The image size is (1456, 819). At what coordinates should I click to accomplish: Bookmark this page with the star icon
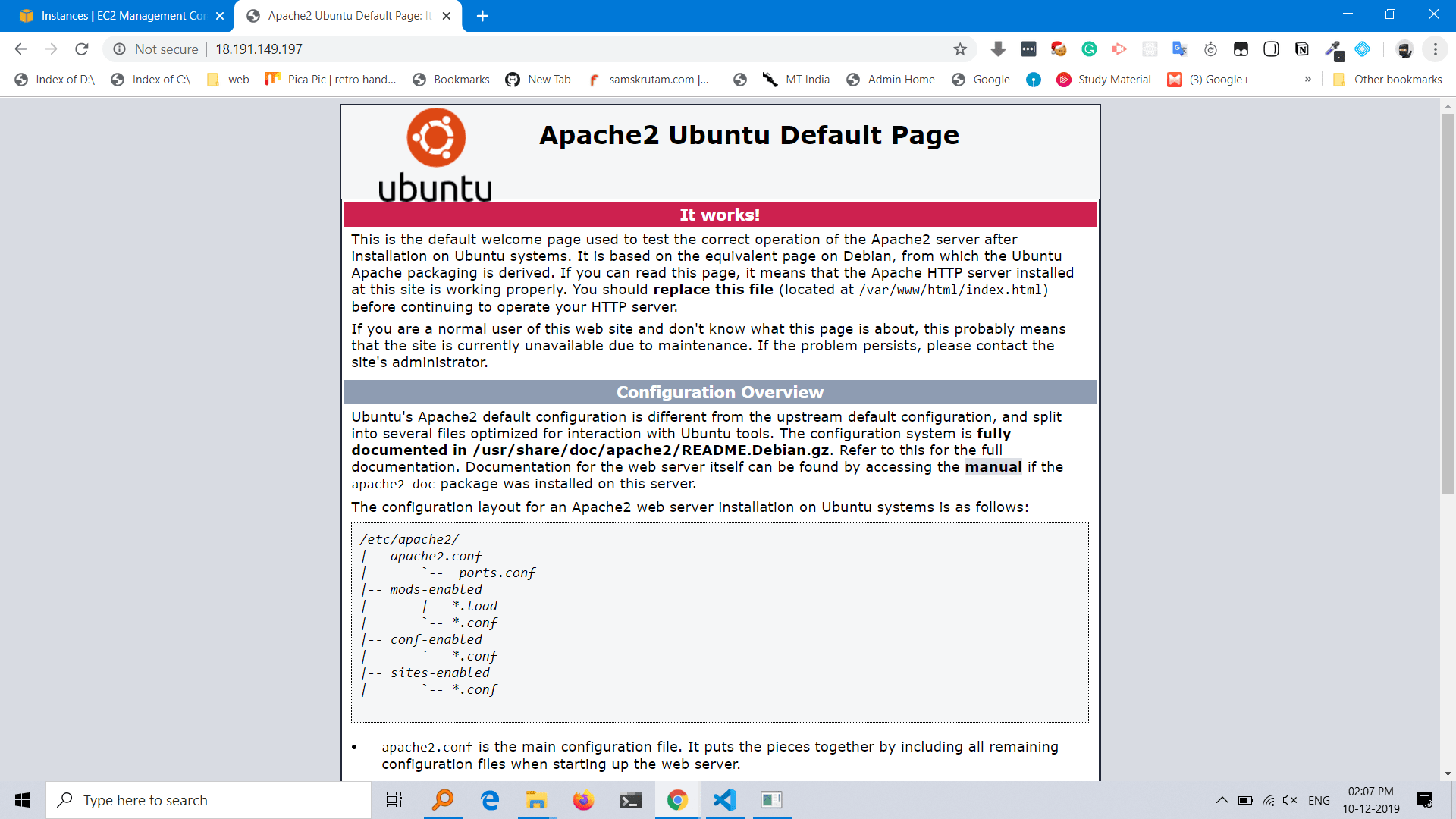960,49
